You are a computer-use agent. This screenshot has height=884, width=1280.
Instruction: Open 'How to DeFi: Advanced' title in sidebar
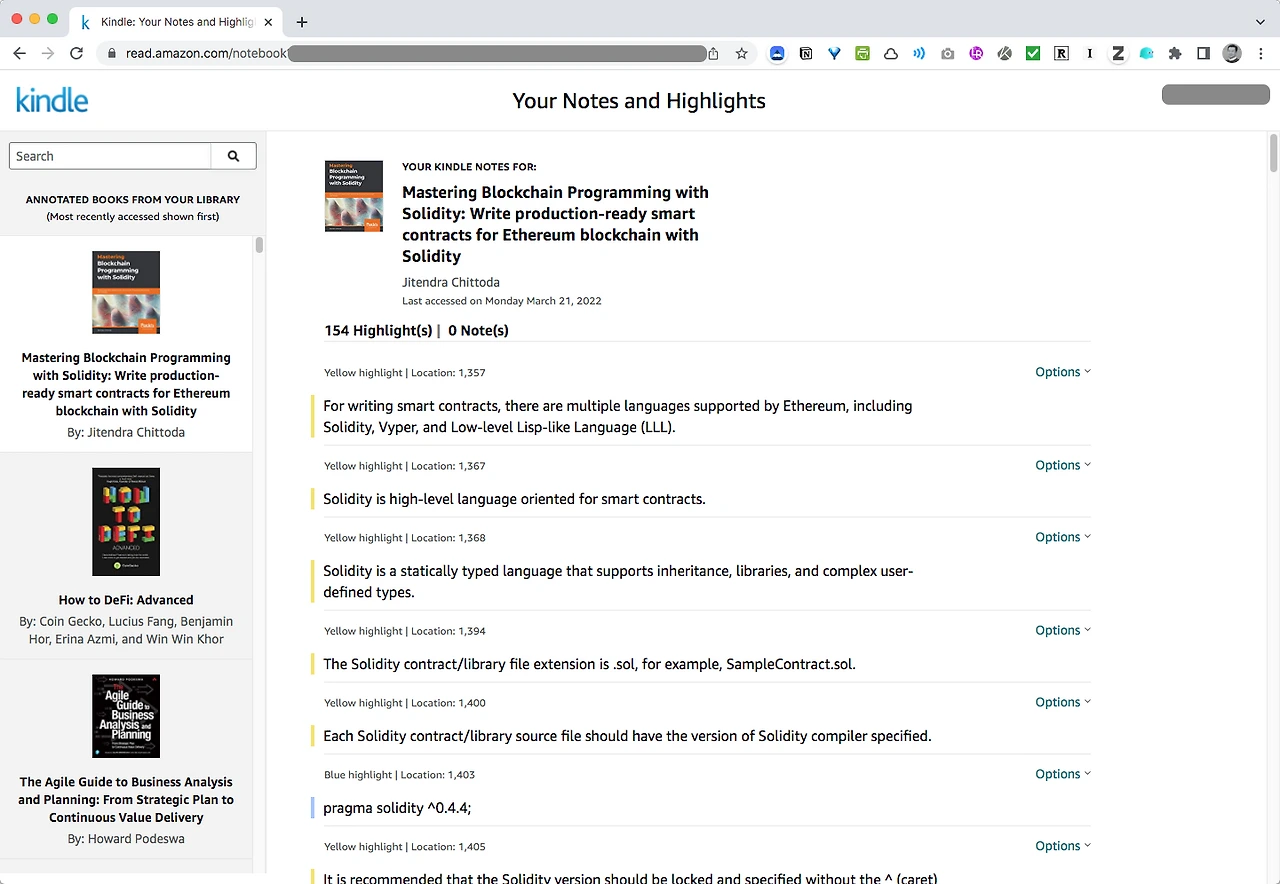126,600
